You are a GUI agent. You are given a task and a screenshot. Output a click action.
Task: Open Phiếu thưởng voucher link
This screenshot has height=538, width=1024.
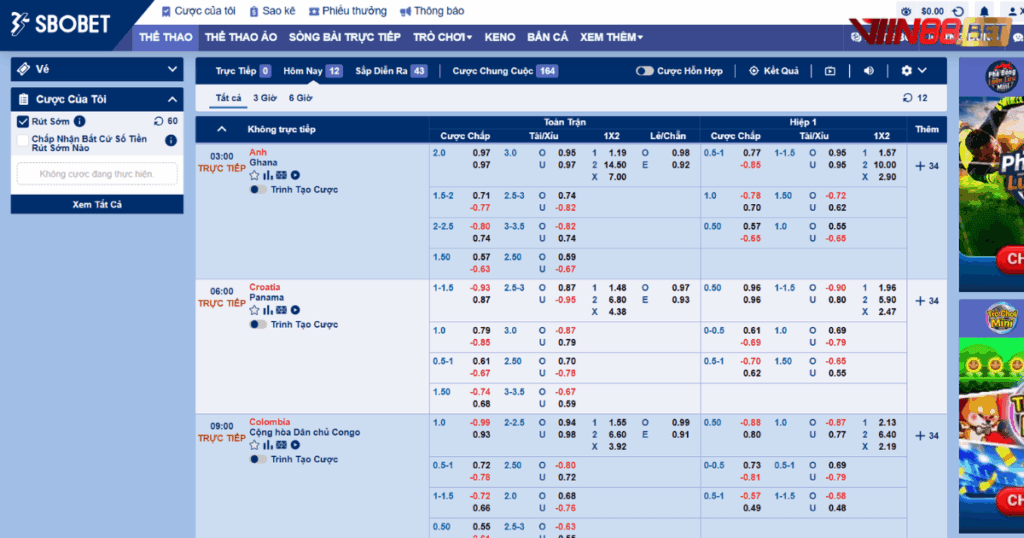coord(347,11)
